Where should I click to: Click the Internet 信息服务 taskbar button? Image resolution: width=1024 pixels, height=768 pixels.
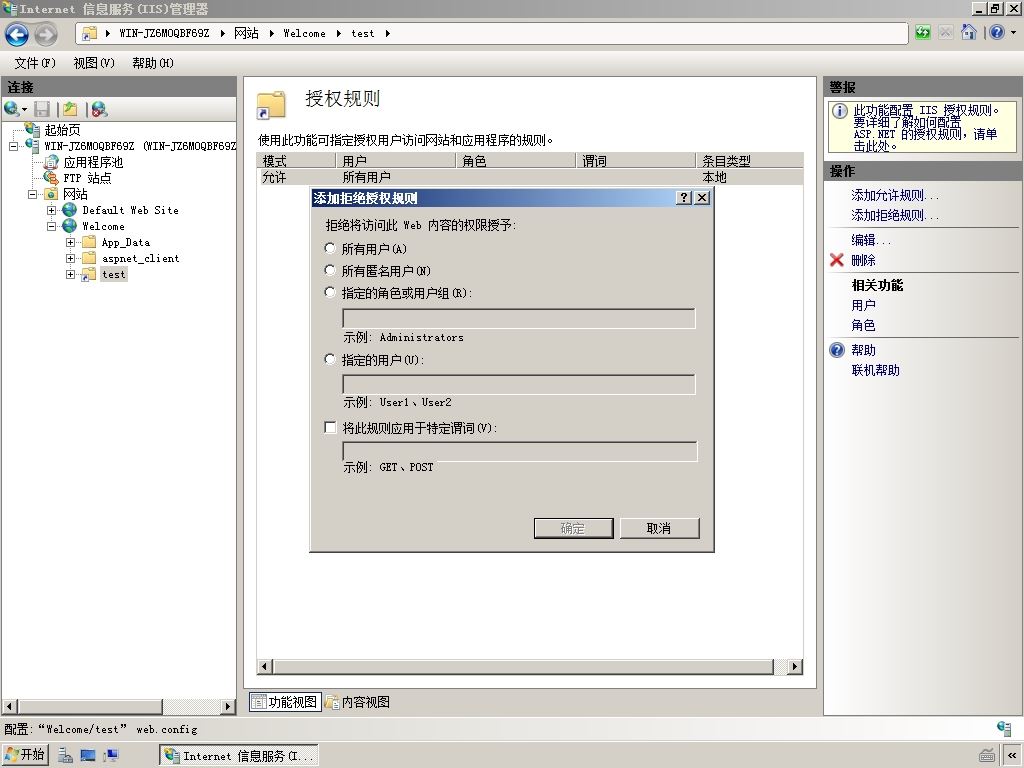(x=239, y=756)
